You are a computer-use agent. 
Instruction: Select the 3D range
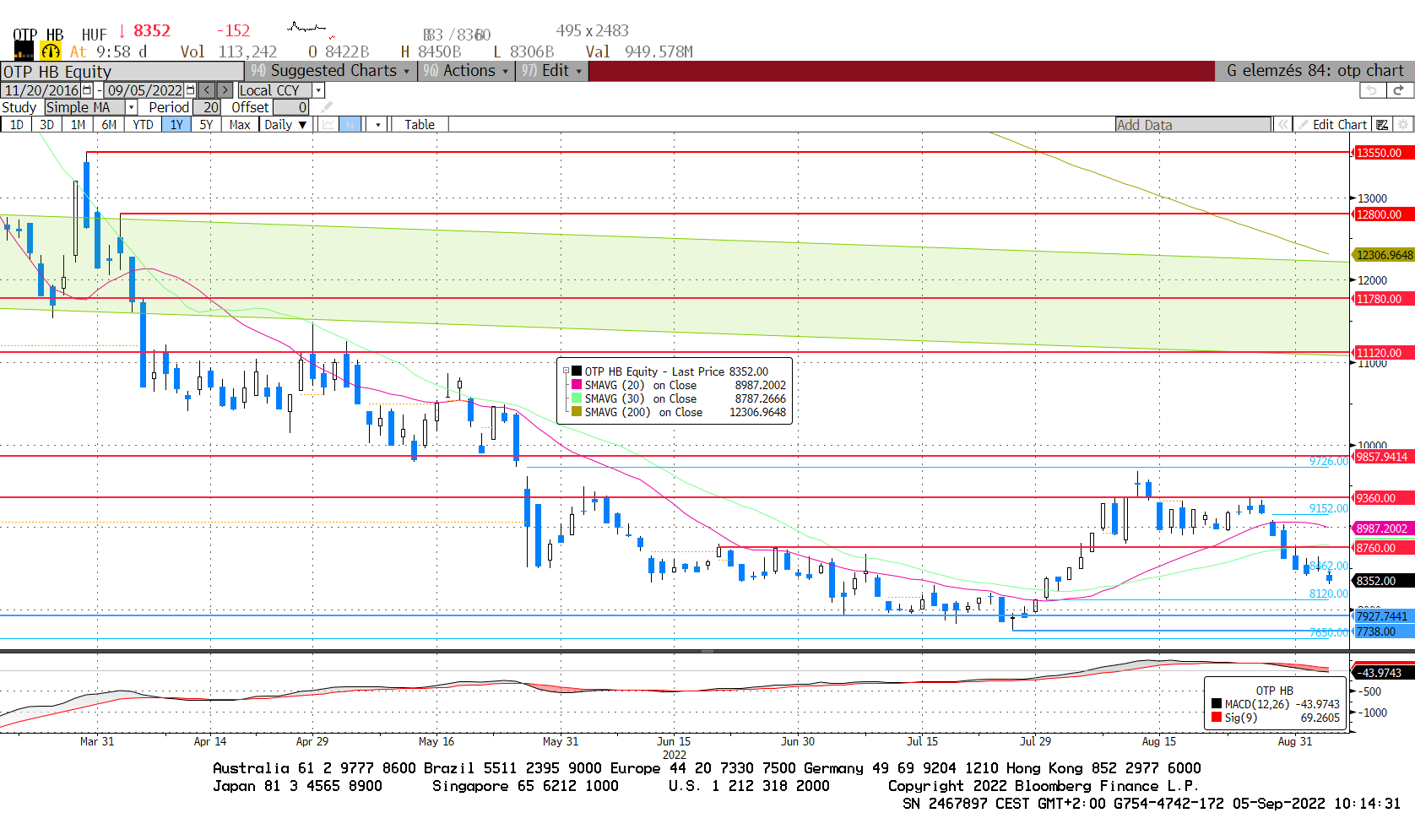pos(46,125)
